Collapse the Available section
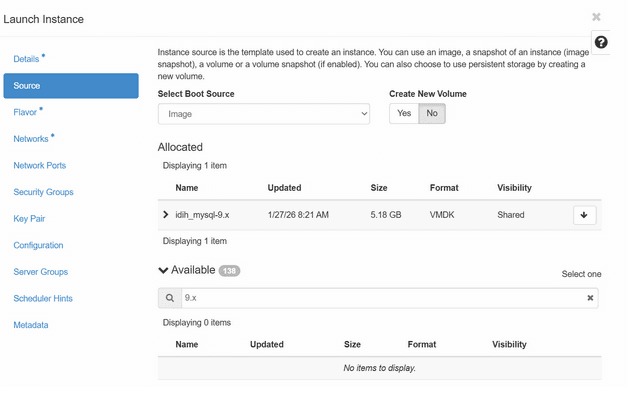The width and height of the screenshot is (636, 393). (x=163, y=270)
